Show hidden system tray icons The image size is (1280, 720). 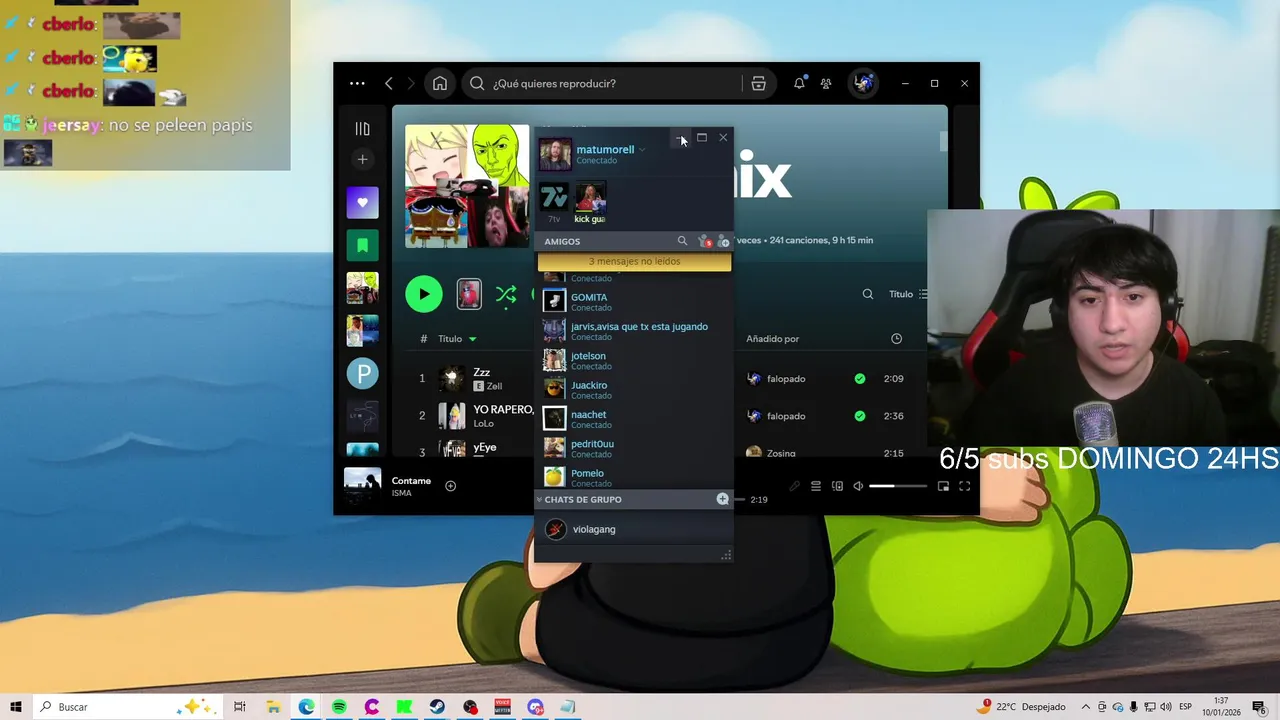[1086, 707]
